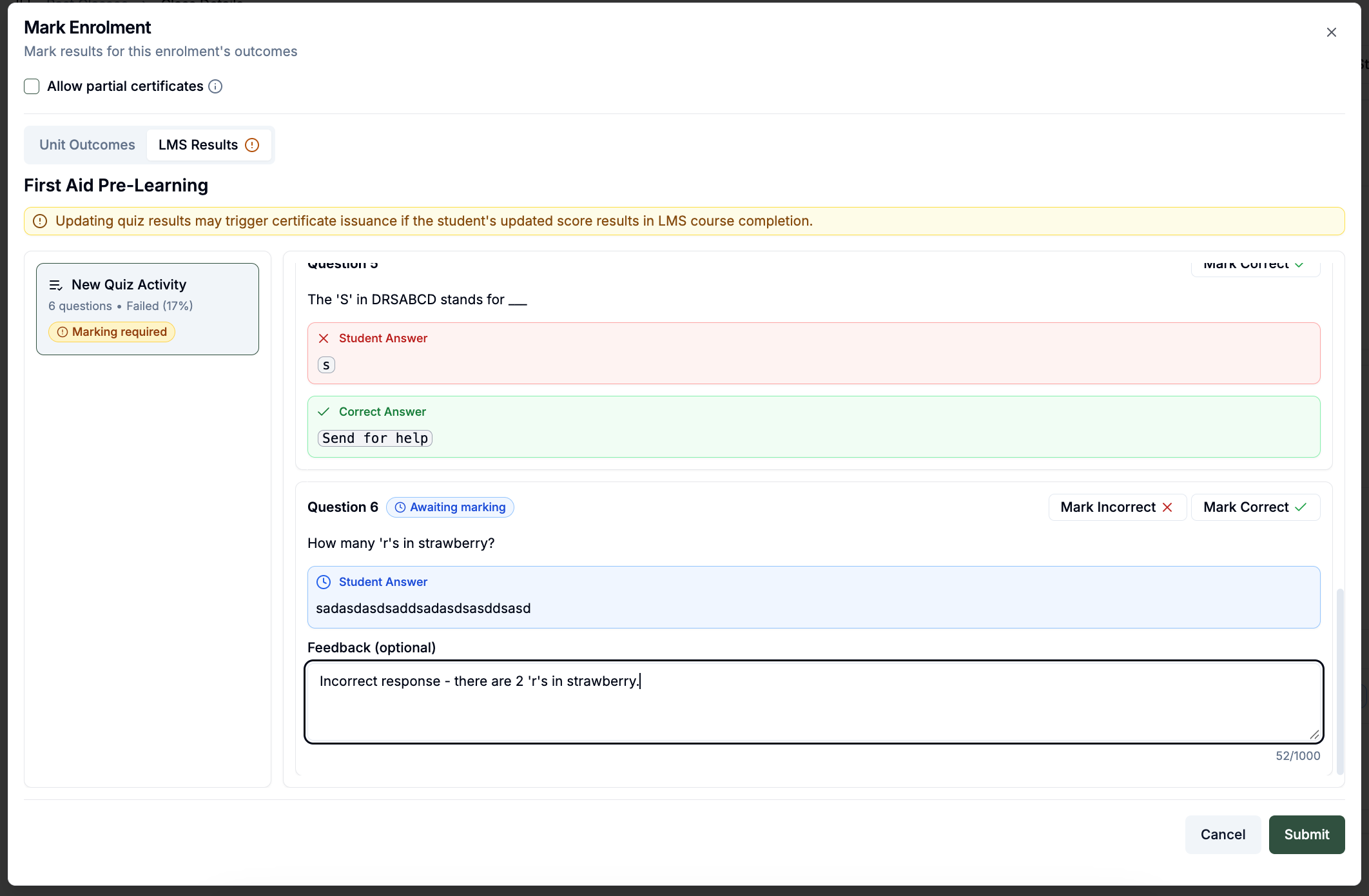Click the quiz list icon beside New Quiz Activity

(56, 285)
